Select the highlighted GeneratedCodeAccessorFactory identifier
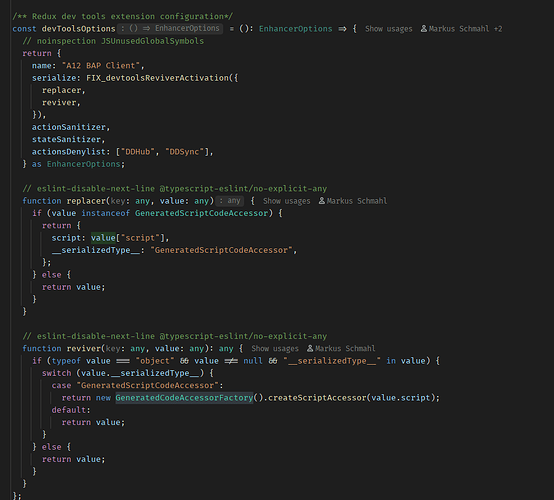The image size is (554, 500). pos(184,398)
